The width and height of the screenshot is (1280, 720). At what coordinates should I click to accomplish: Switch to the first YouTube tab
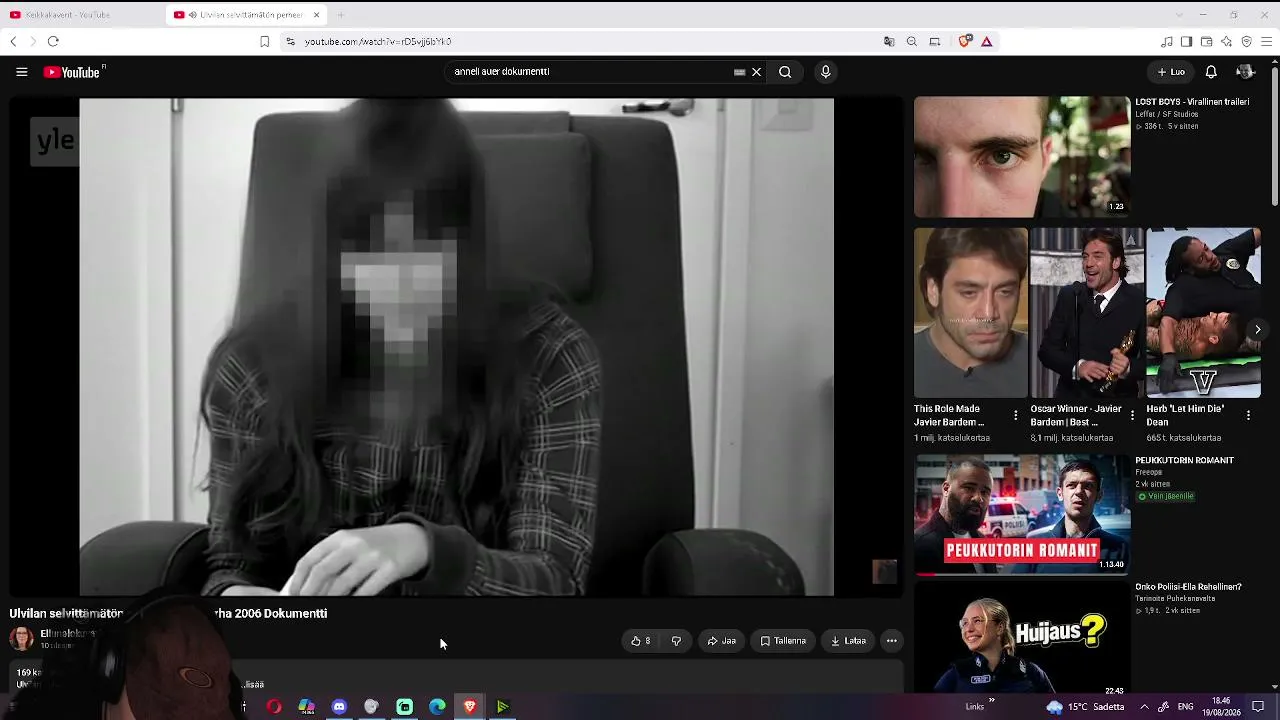[82, 15]
